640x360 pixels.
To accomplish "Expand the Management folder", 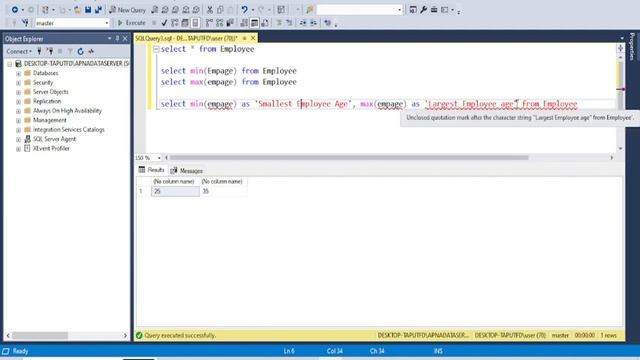I will point(18,120).
